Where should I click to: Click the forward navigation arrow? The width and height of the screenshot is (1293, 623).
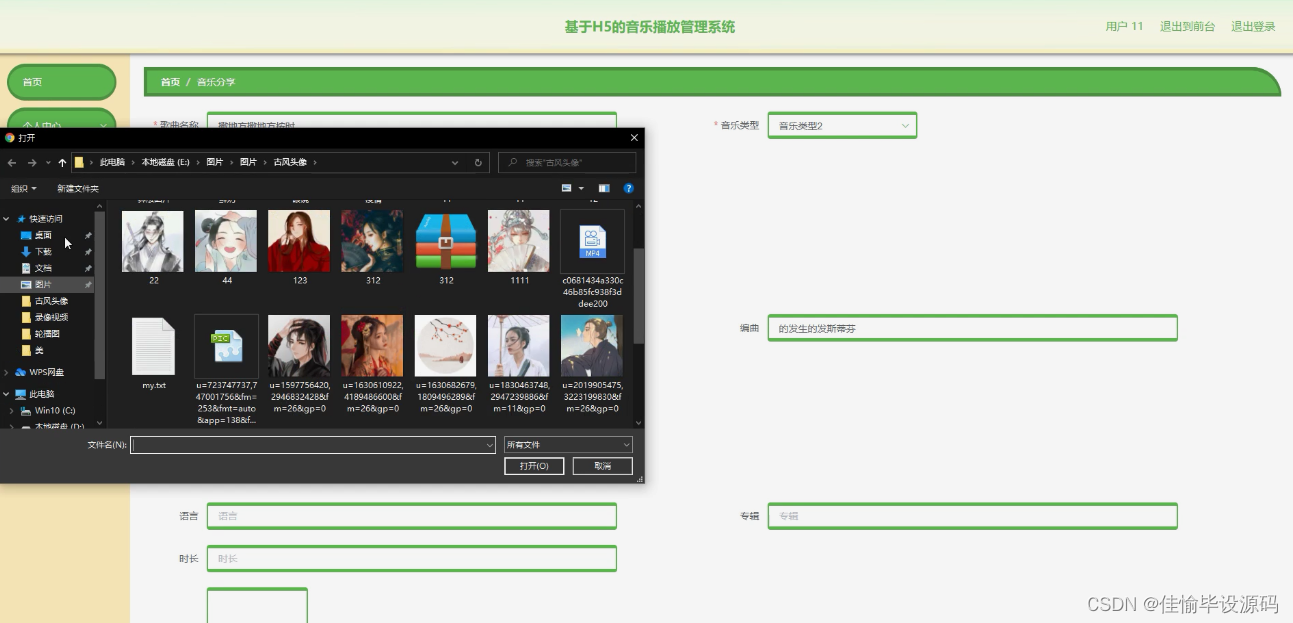31,162
